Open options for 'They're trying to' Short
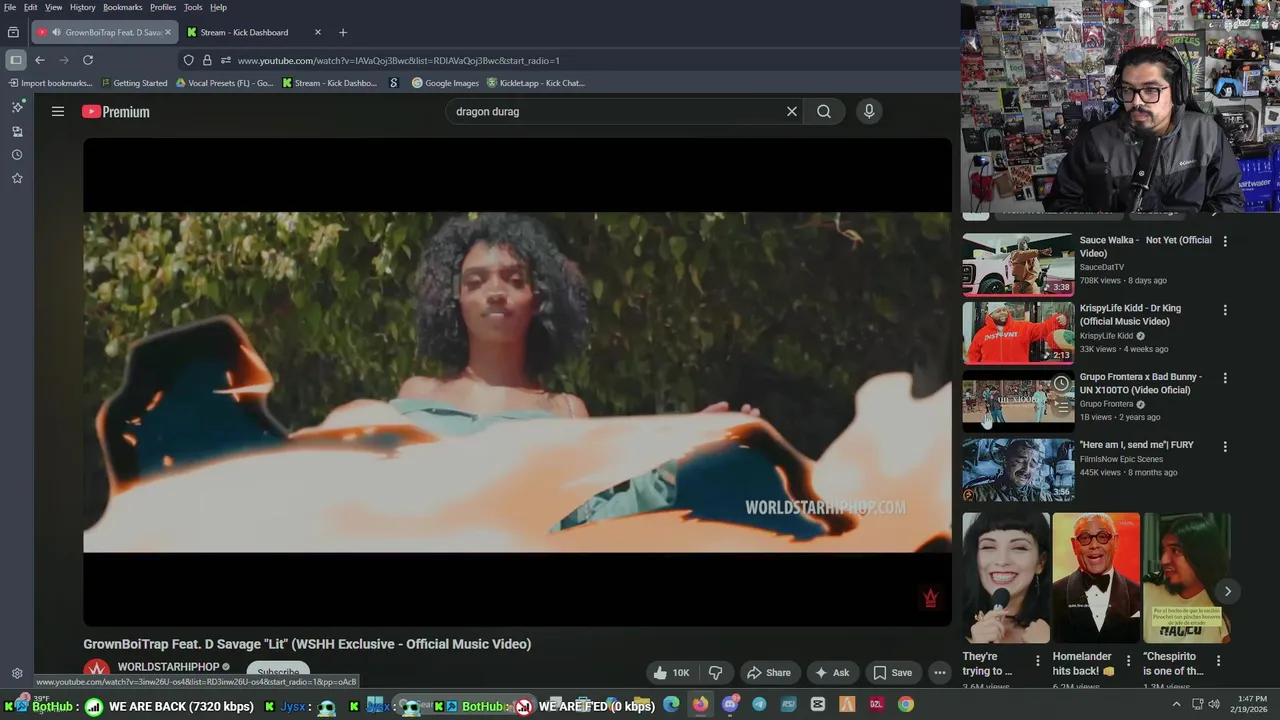 click(x=1037, y=661)
